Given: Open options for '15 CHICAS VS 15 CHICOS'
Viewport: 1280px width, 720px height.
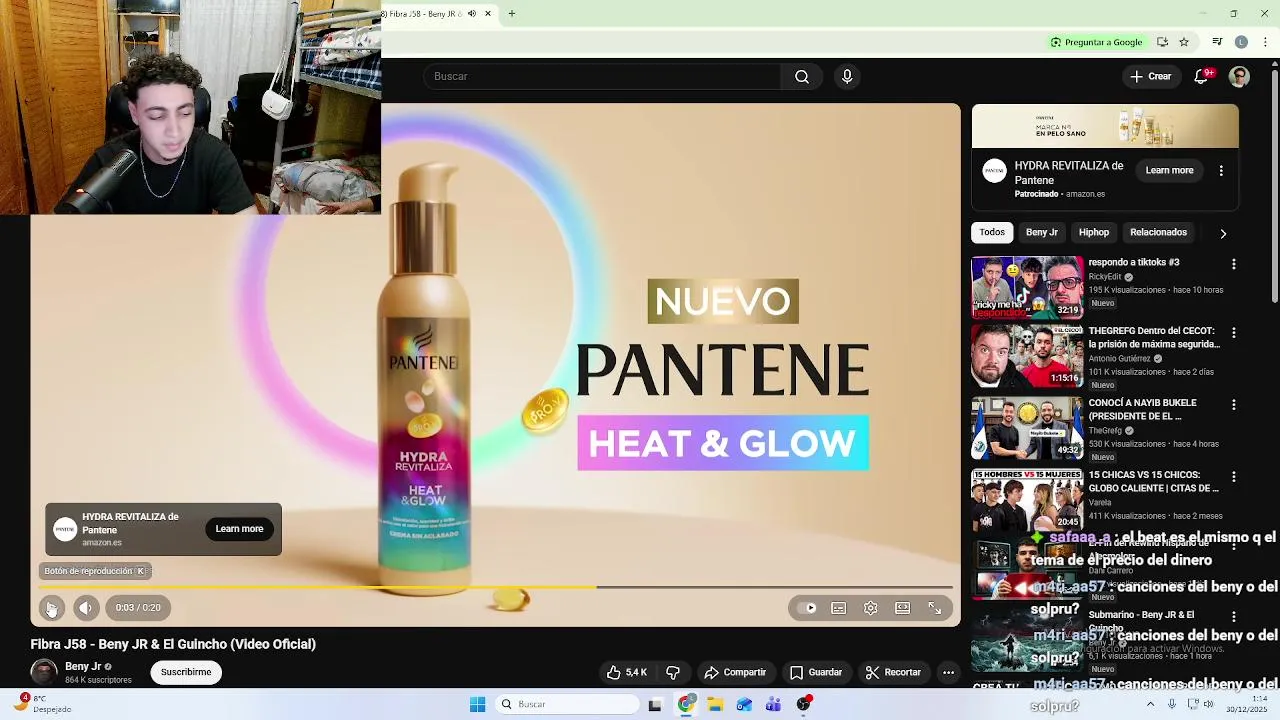Looking at the screenshot, I should tap(1234, 477).
